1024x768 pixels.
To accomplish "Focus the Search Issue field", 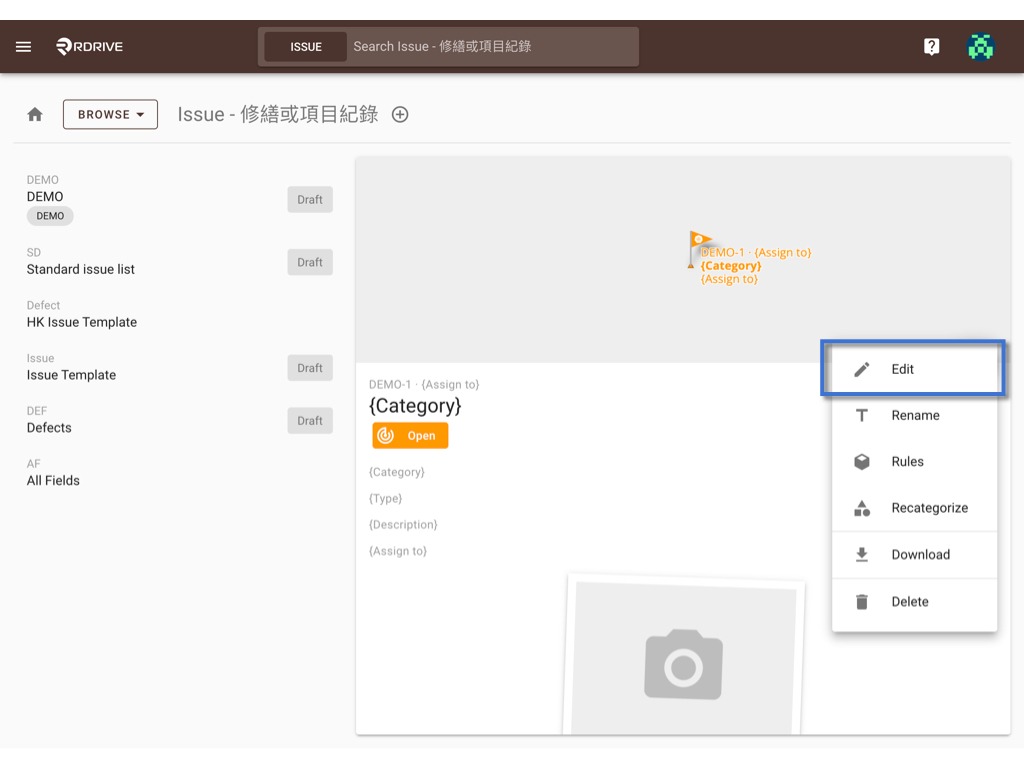I will (x=493, y=47).
